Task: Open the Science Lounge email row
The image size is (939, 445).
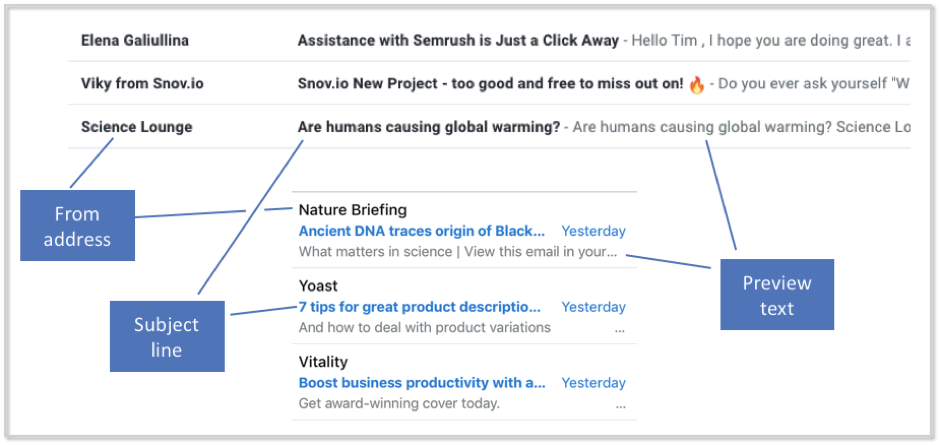Action: coord(489,126)
